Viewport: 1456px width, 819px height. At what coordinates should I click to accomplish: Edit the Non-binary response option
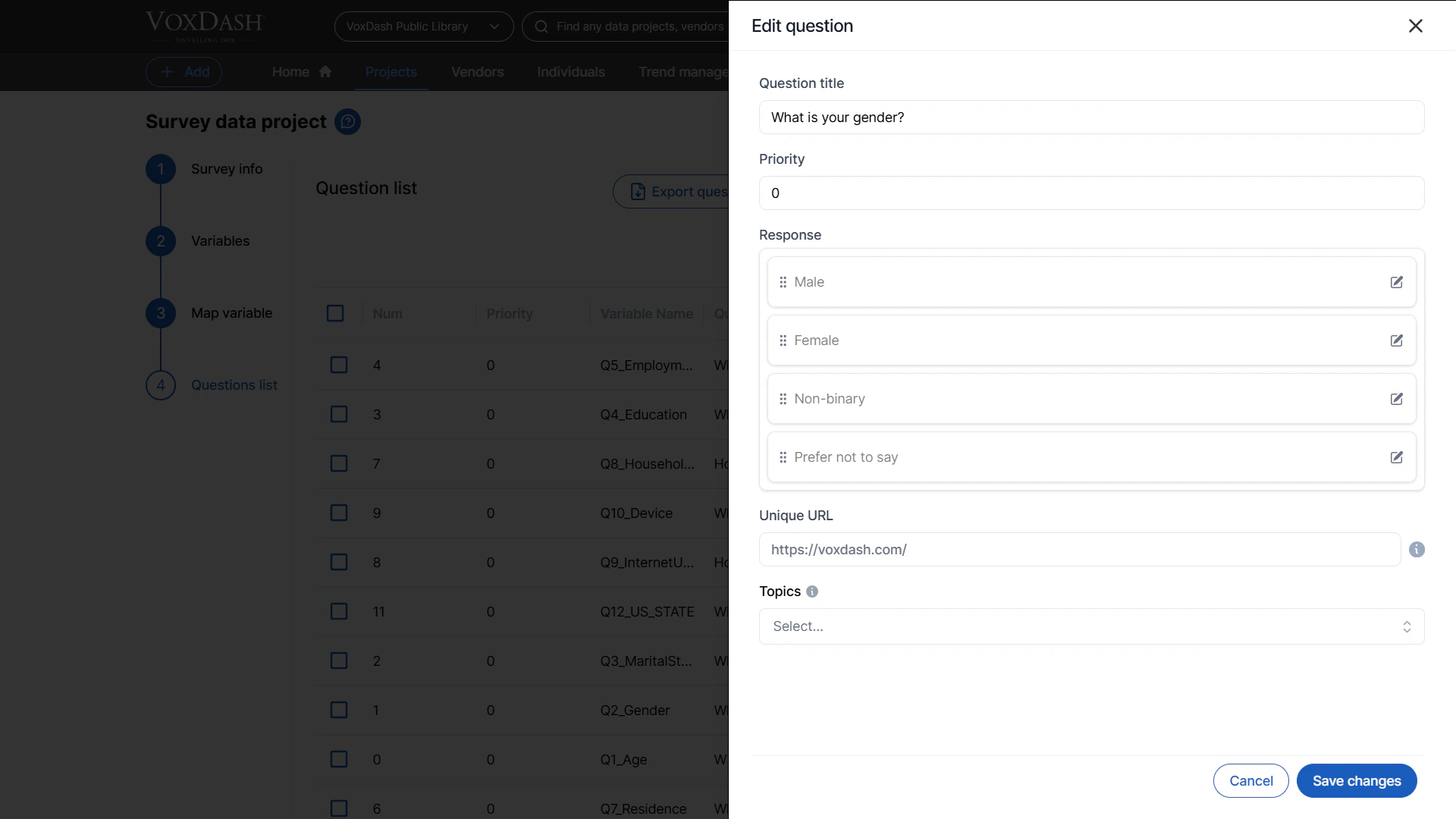[x=1396, y=399]
